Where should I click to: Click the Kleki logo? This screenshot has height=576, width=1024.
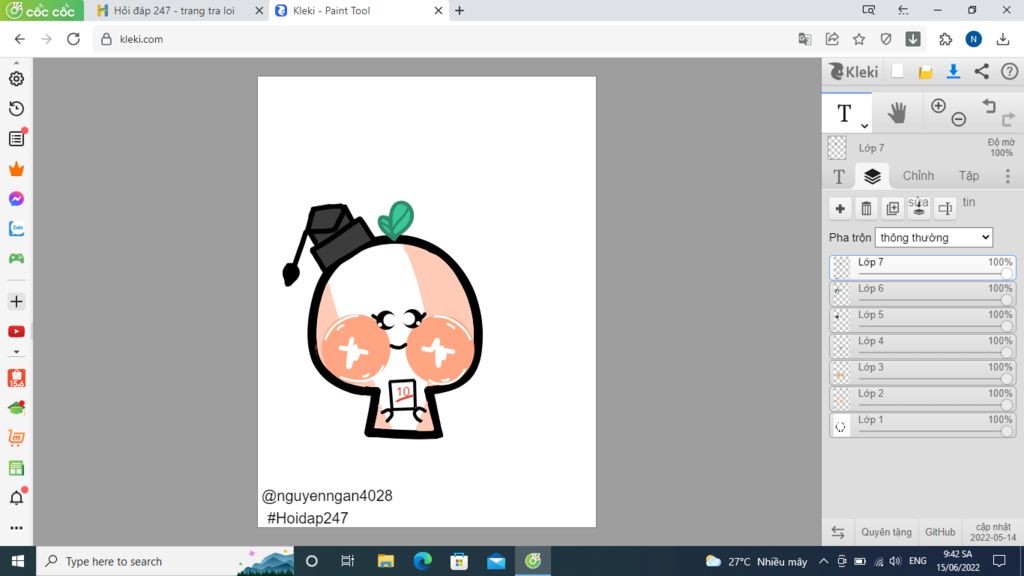click(854, 71)
